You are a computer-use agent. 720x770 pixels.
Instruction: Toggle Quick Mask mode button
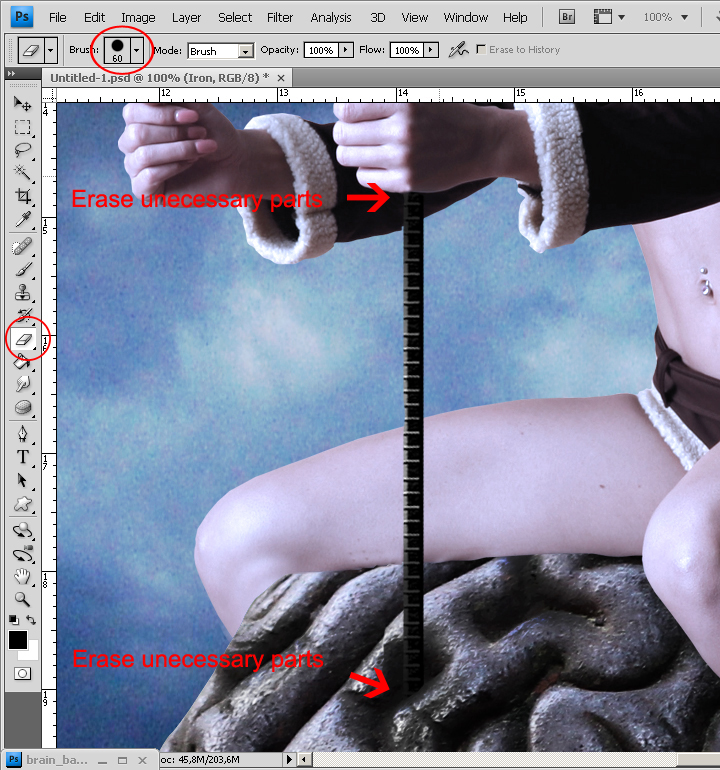(x=22, y=674)
